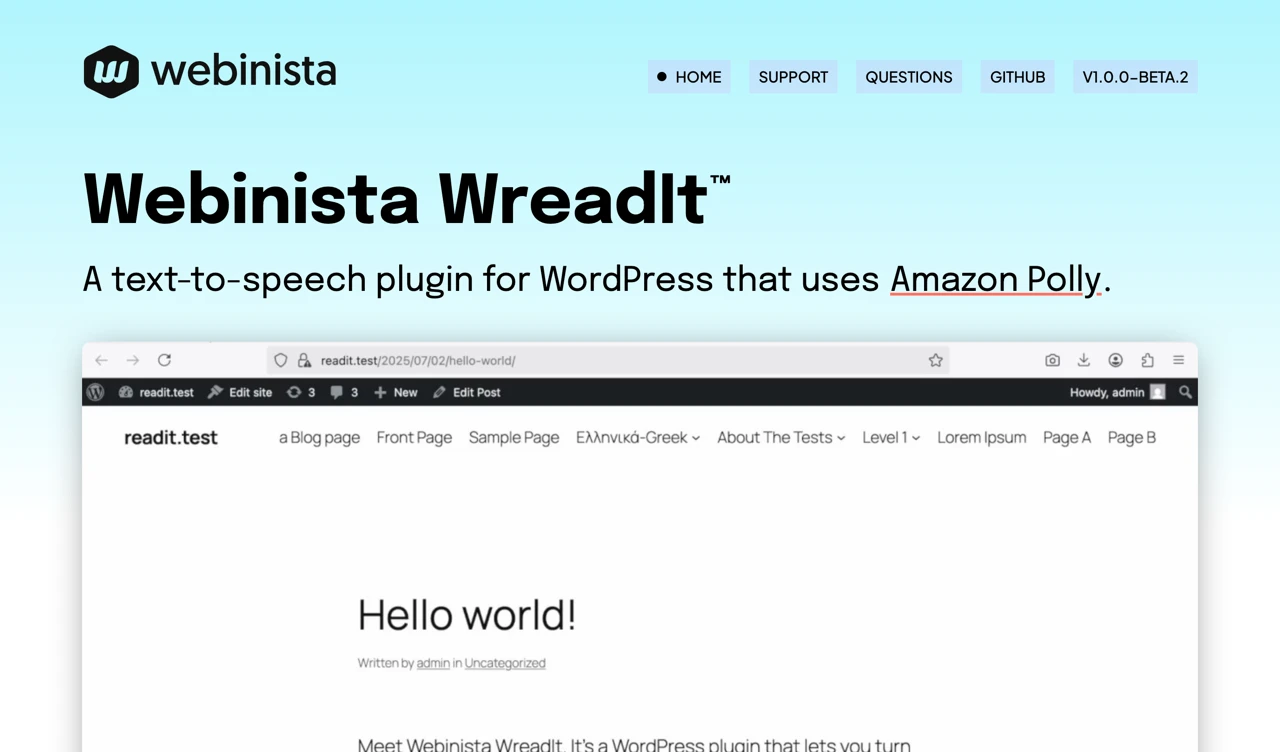Open readit.test dashboard item in admin bar
Viewport: 1280px width, 752px height.
pos(156,392)
